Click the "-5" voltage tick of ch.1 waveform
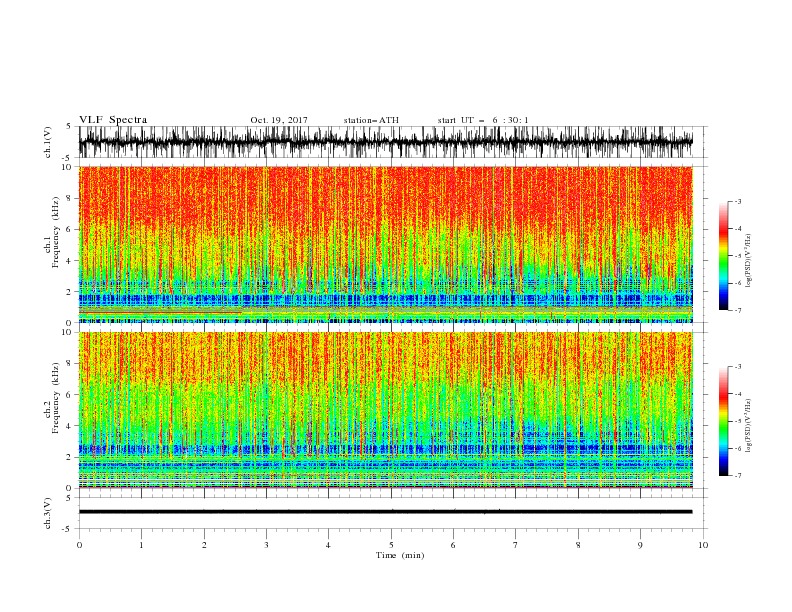This screenshot has width=792, height=612. click(x=67, y=158)
